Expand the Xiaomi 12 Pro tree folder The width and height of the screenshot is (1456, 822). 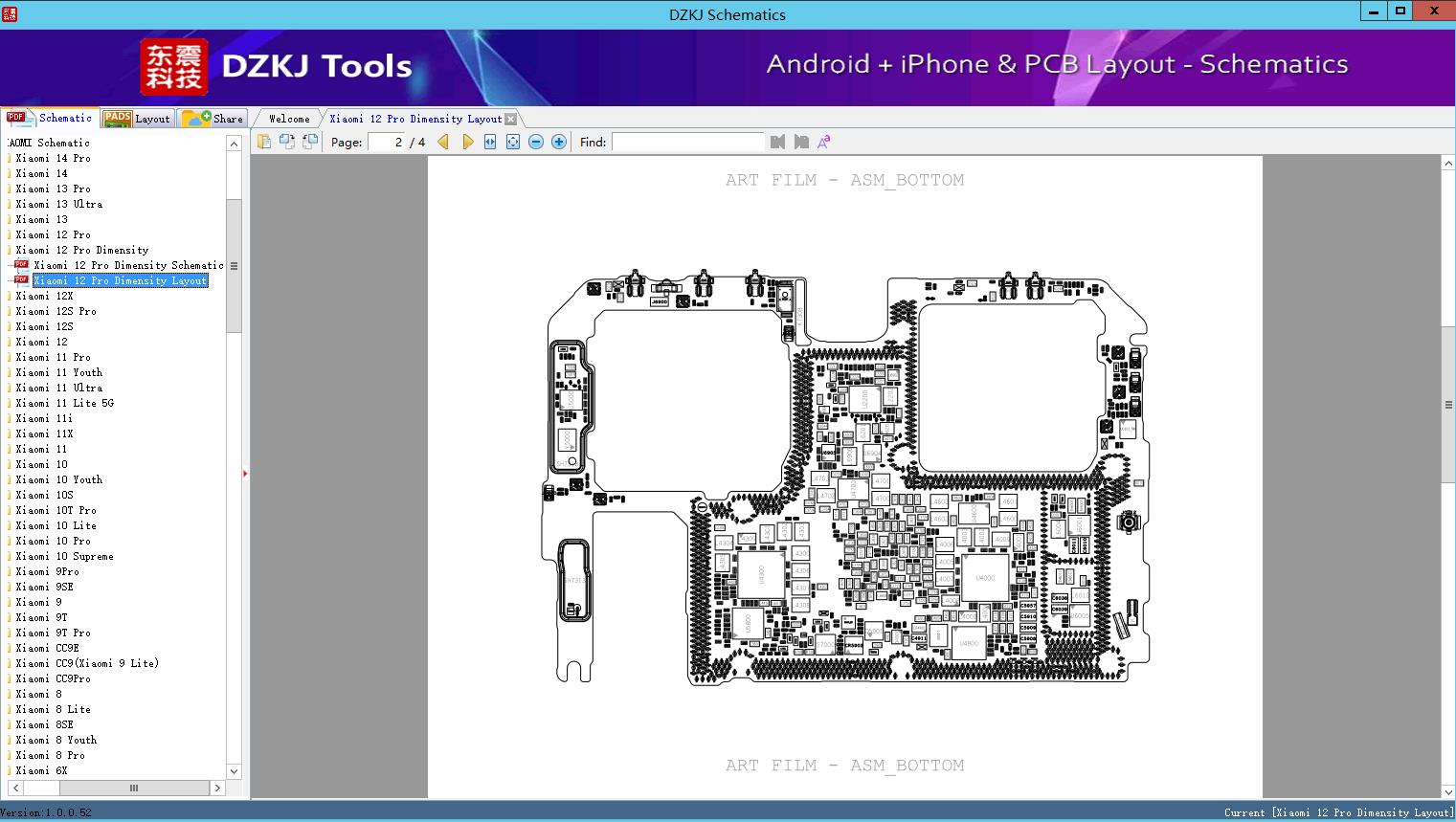[x=53, y=234]
